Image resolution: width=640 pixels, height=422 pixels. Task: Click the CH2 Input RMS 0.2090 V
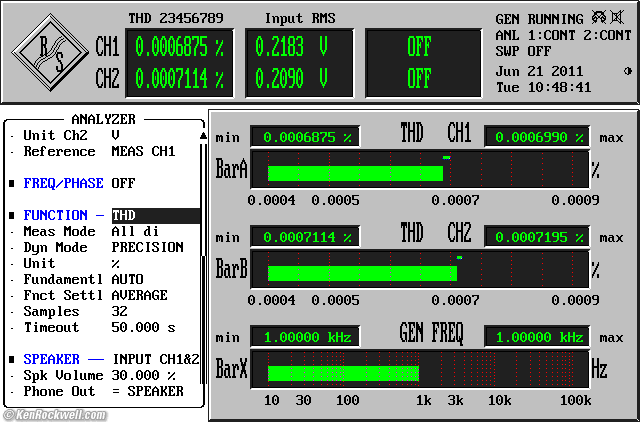coord(291,79)
